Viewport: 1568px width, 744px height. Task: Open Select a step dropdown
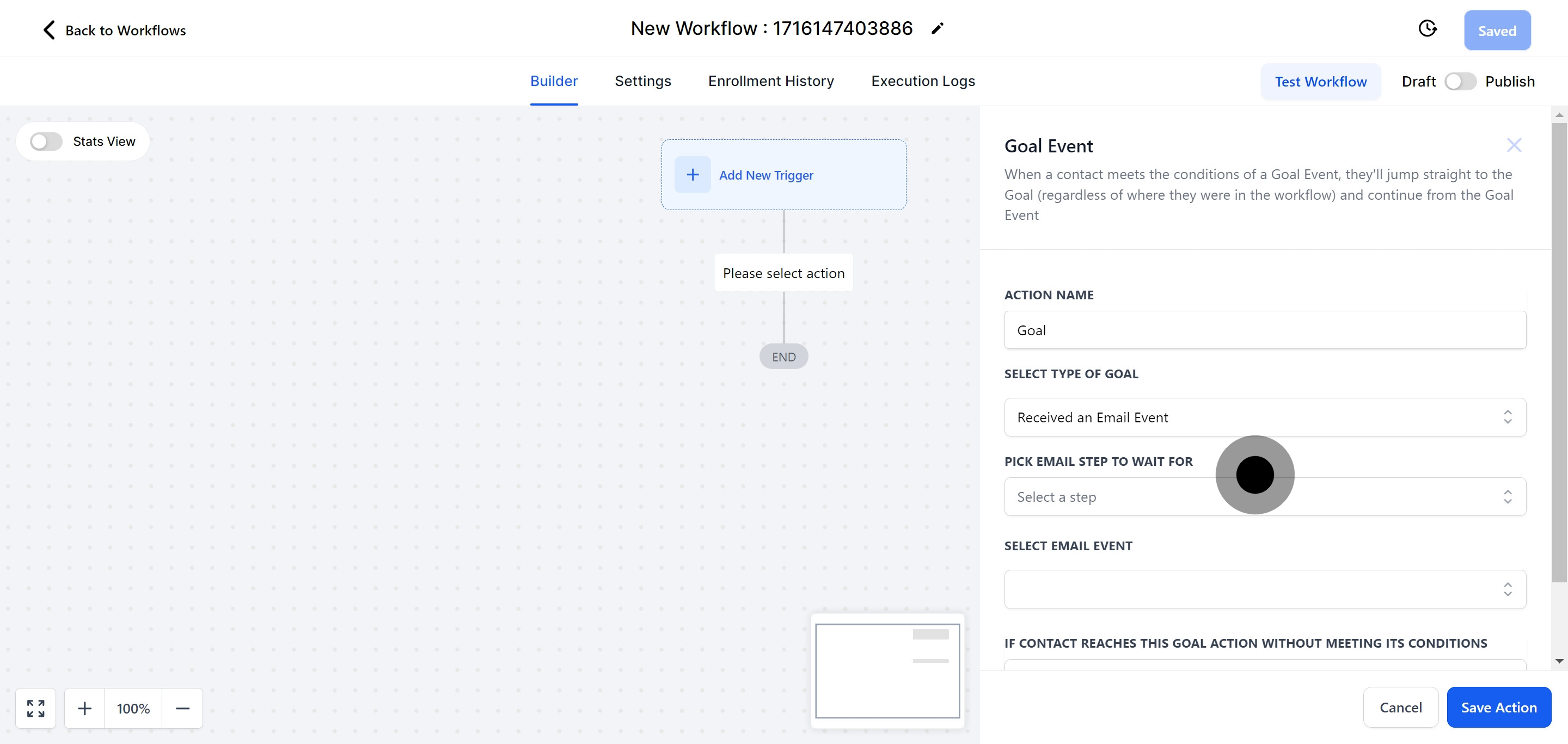click(1264, 497)
